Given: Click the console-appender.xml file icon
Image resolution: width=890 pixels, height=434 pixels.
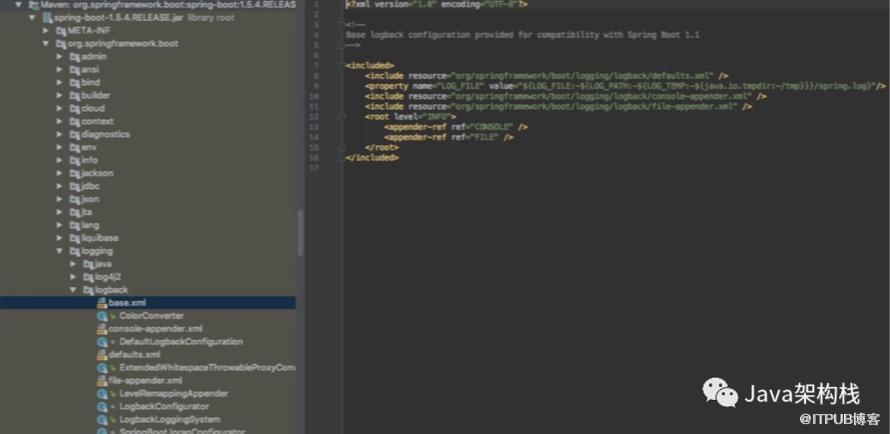Looking at the screenshot, I should click(x=102, y=328).
